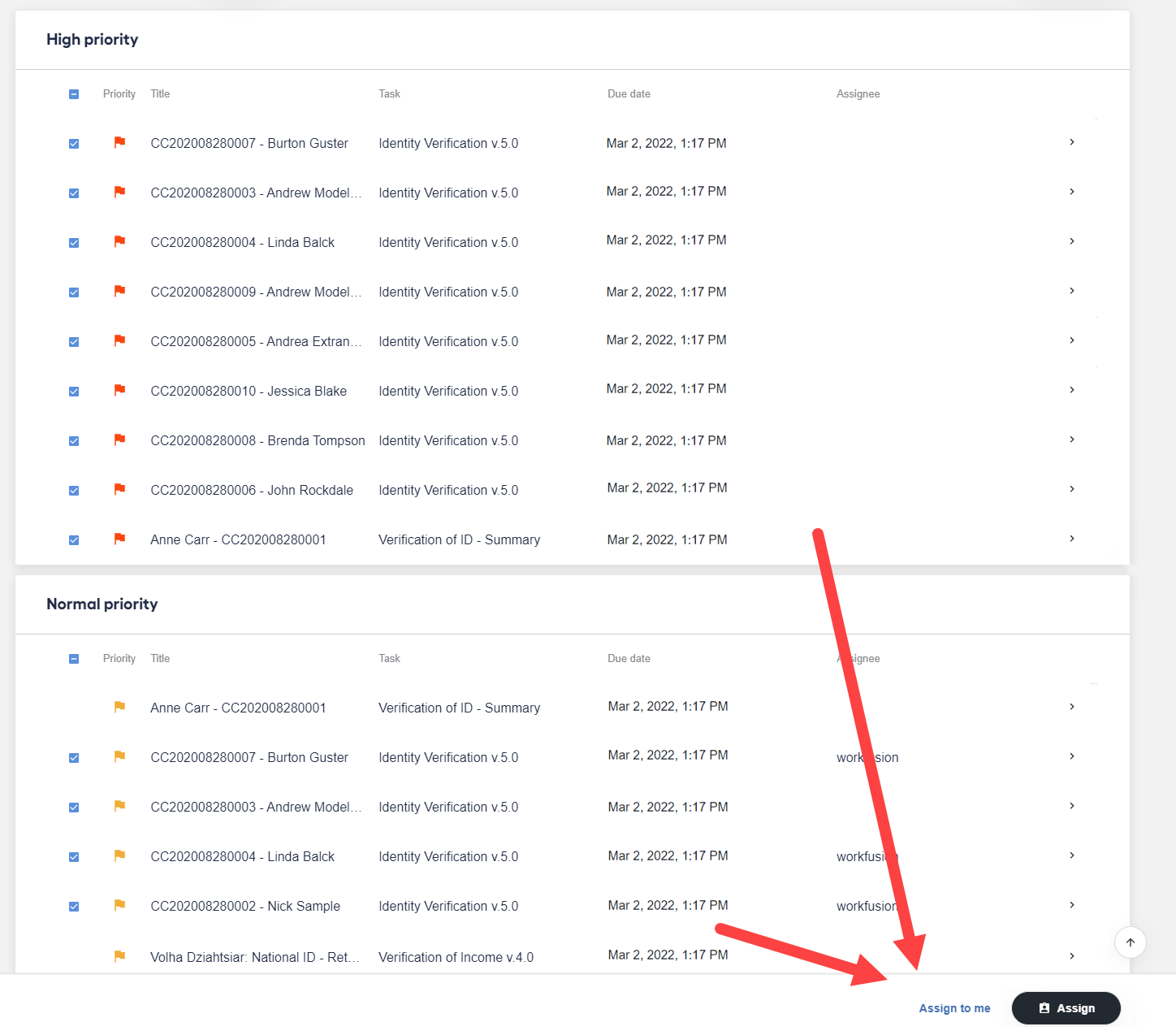Click the Volha Dziahtsiar: National ID title
1176x1035 pixels.
point(255,957)
